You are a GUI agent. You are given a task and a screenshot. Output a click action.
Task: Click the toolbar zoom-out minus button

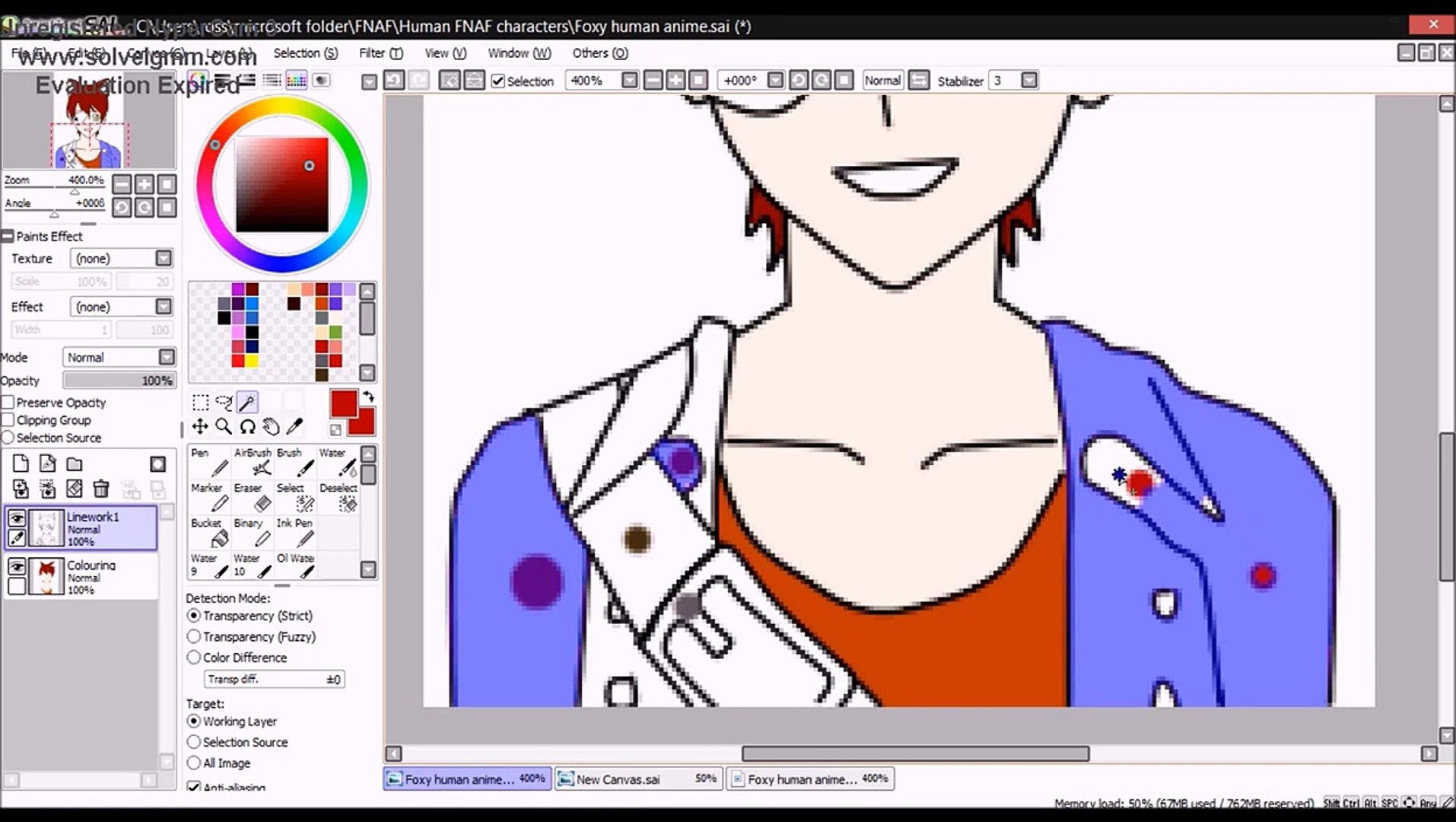click(x=653, y=80)
